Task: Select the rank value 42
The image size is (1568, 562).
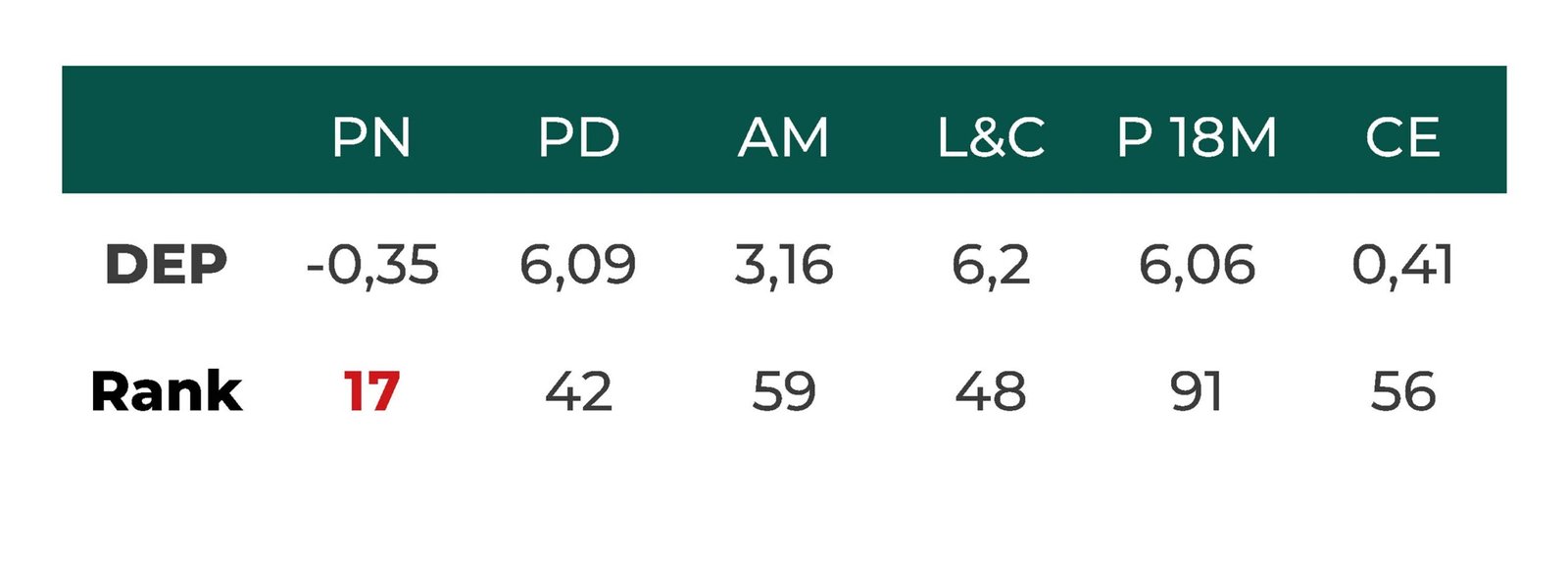Action: 578,391
